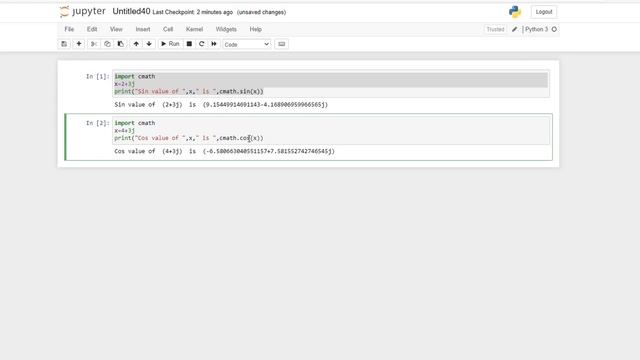Log out with the Logout button
This screenshot has width=640, height=360.
(x=544, y=12)
